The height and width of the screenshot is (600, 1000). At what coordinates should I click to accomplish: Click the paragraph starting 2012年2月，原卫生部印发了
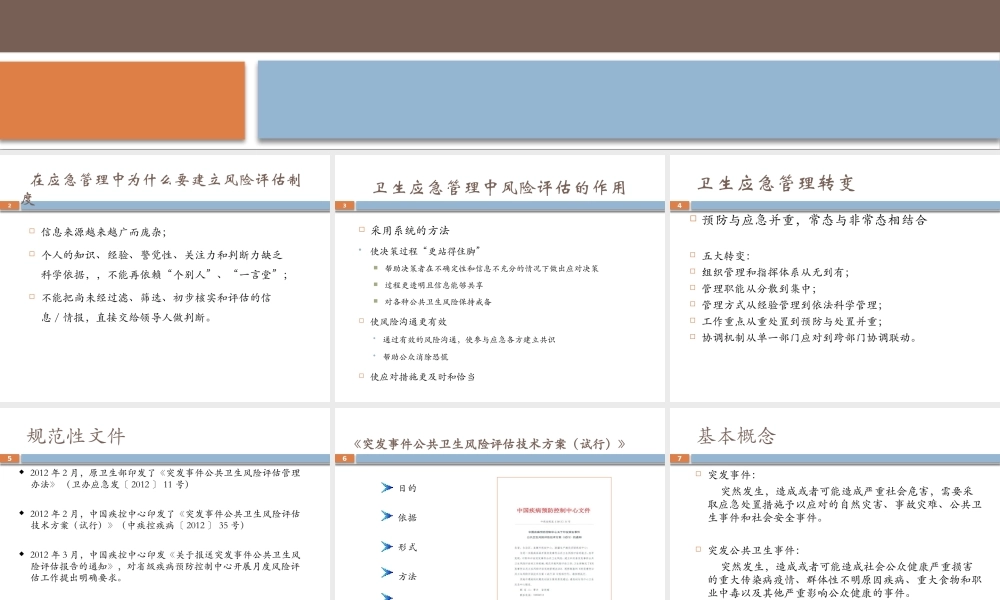[x=165, y=479]
